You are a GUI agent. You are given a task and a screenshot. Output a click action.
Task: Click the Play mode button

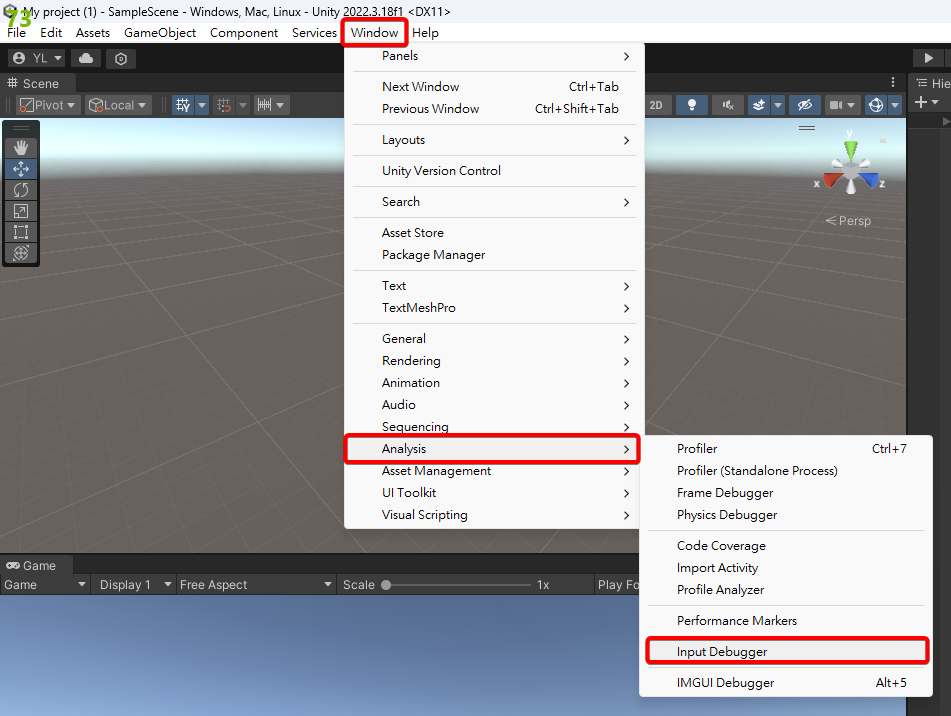click(x=928, y=58)
